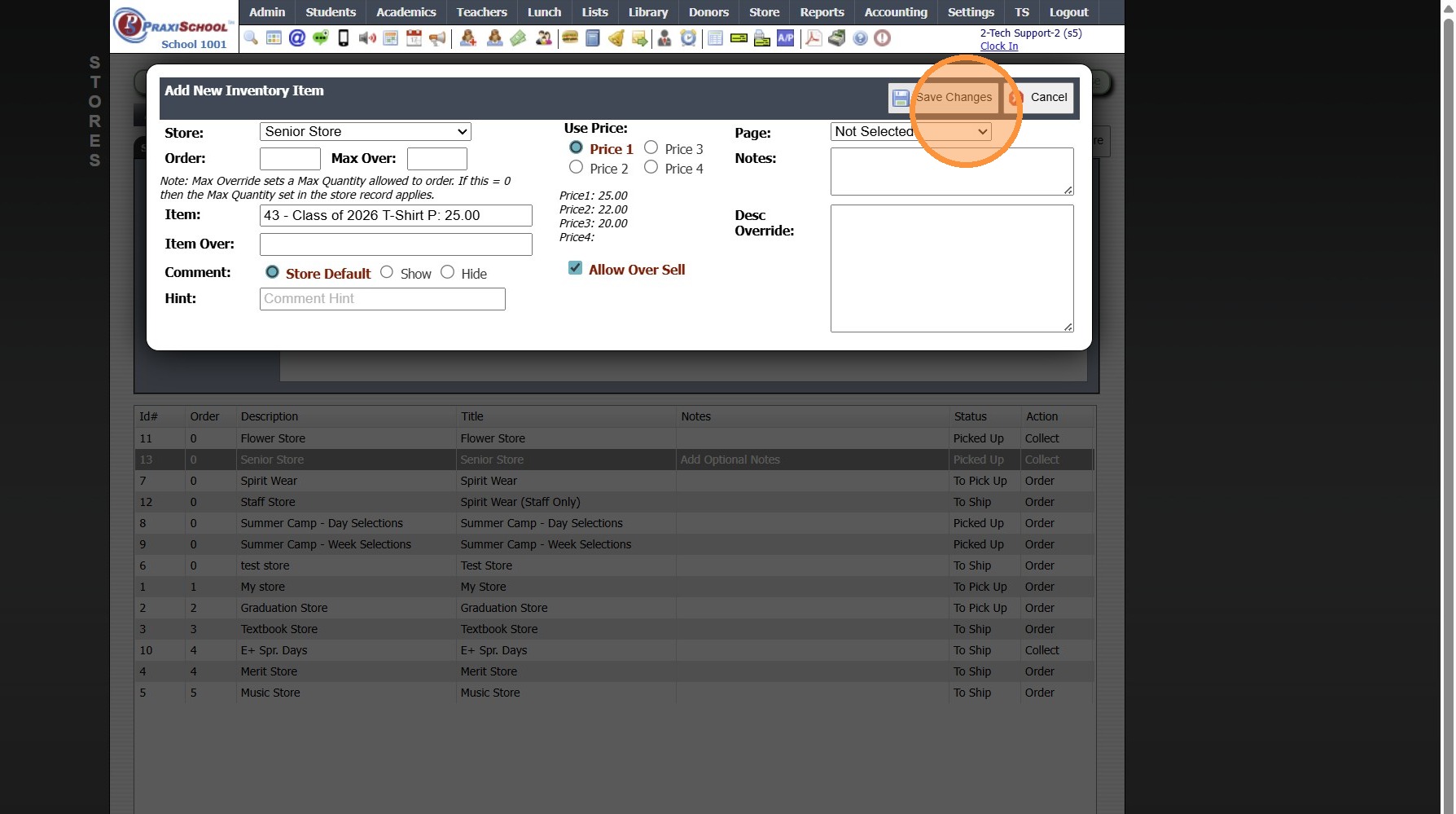Open the Students menu
The width and height of the screenshot is (1456, 814).
(331, 12)
